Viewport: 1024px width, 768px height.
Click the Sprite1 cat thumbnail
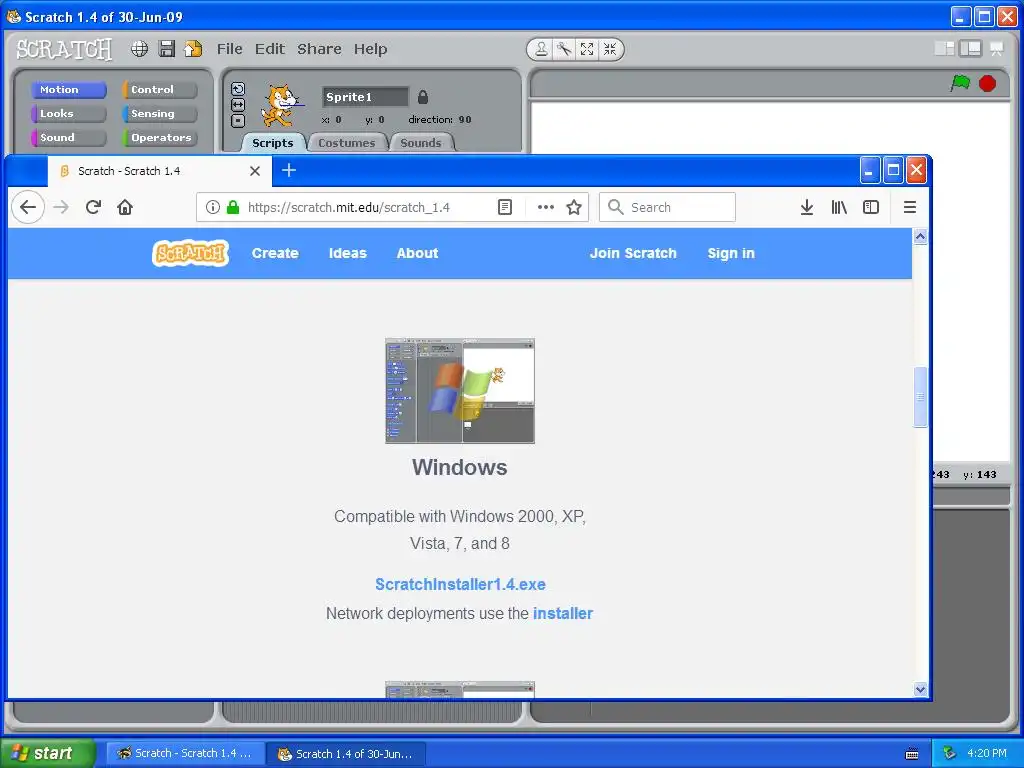[x=281, y=105]
